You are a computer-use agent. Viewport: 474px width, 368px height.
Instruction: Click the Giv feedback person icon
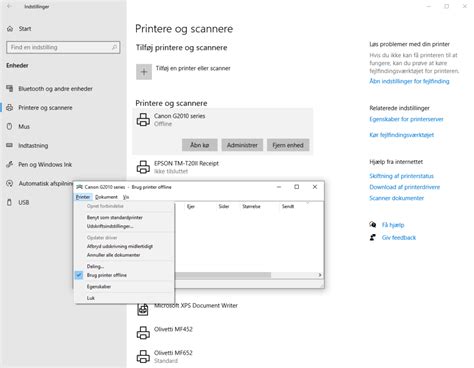coord(373,237)
